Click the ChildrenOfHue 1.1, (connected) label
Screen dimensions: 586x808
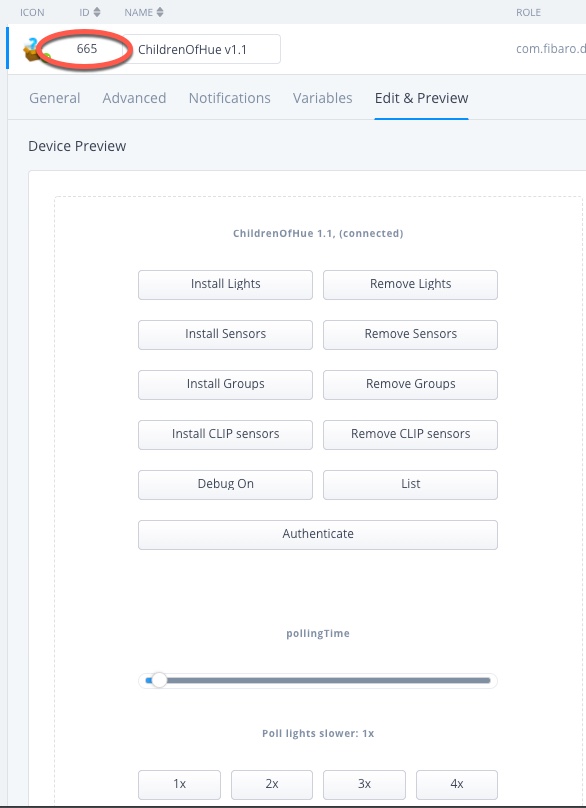318,233
